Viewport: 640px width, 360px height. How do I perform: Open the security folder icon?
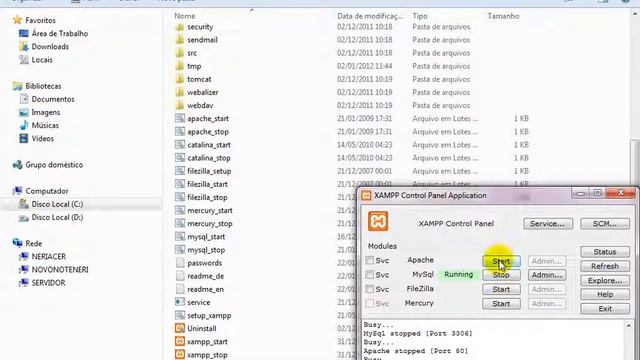[x=180, y=27]
